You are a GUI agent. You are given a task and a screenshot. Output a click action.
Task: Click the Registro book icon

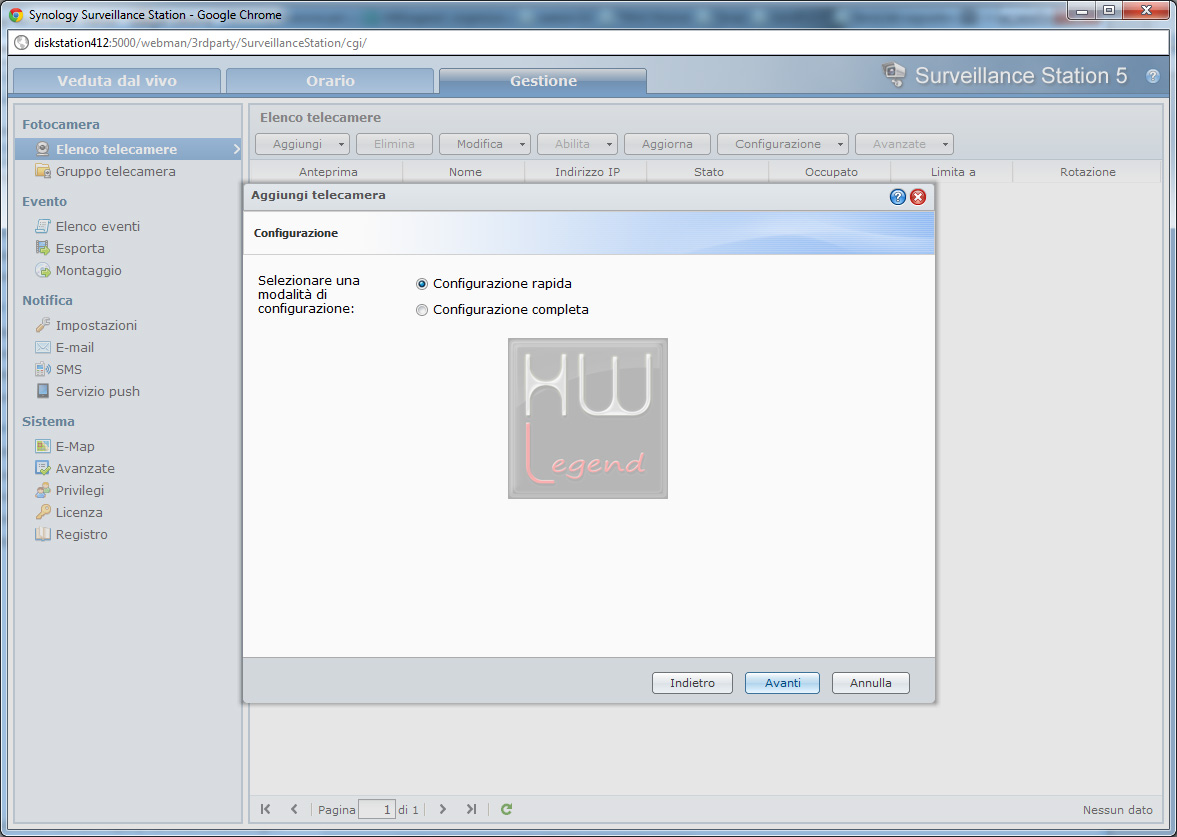[43, 534]
